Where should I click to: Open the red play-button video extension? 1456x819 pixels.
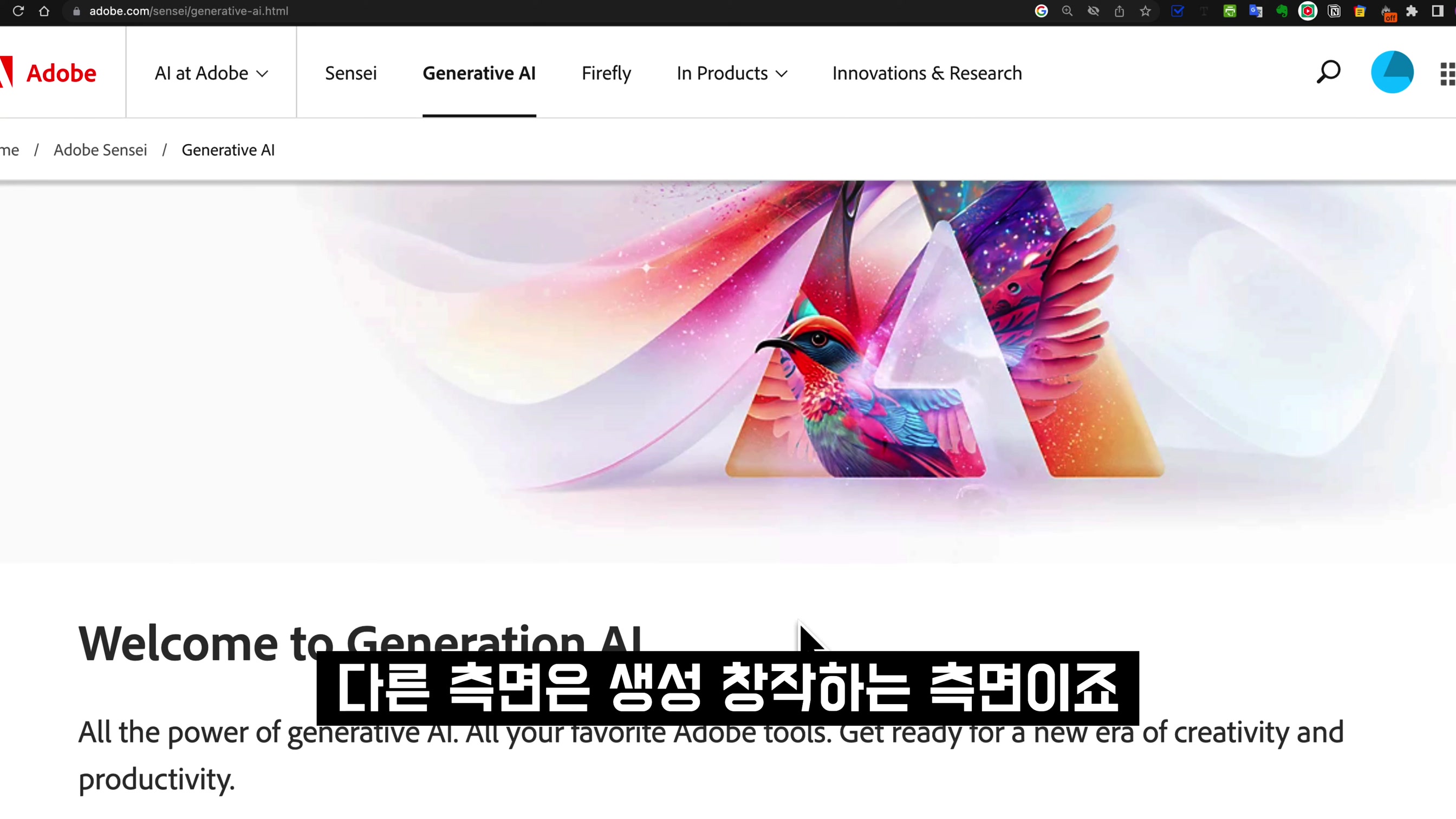pos(1308,11)
